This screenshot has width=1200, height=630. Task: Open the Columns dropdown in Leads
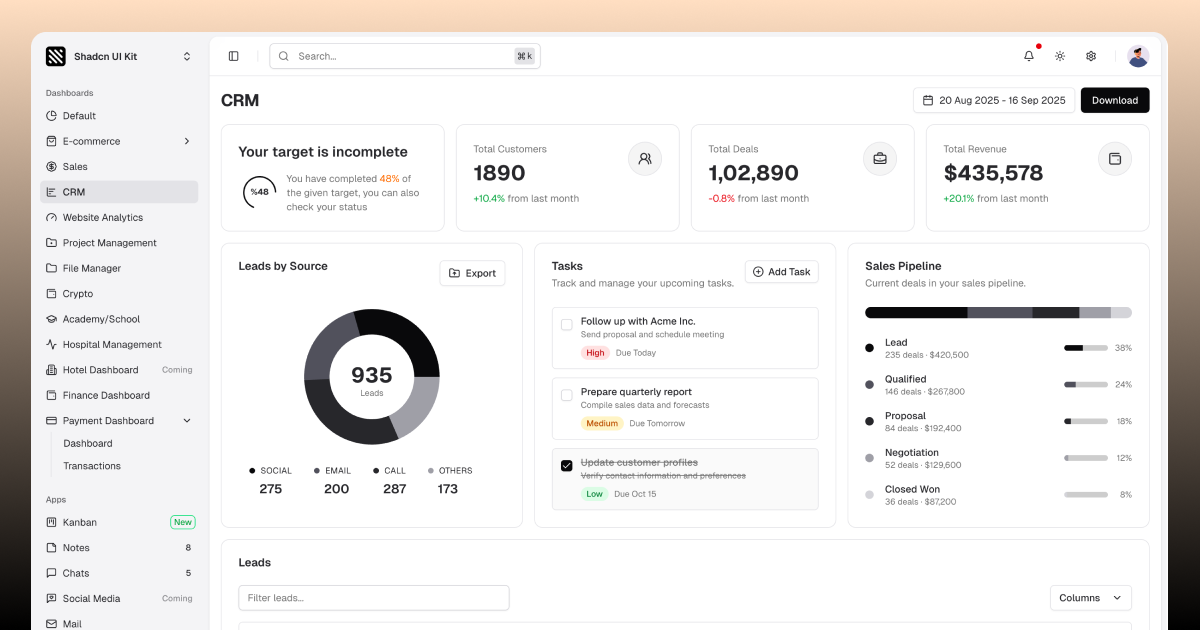pyautogui.click(x=1090, y=597)
